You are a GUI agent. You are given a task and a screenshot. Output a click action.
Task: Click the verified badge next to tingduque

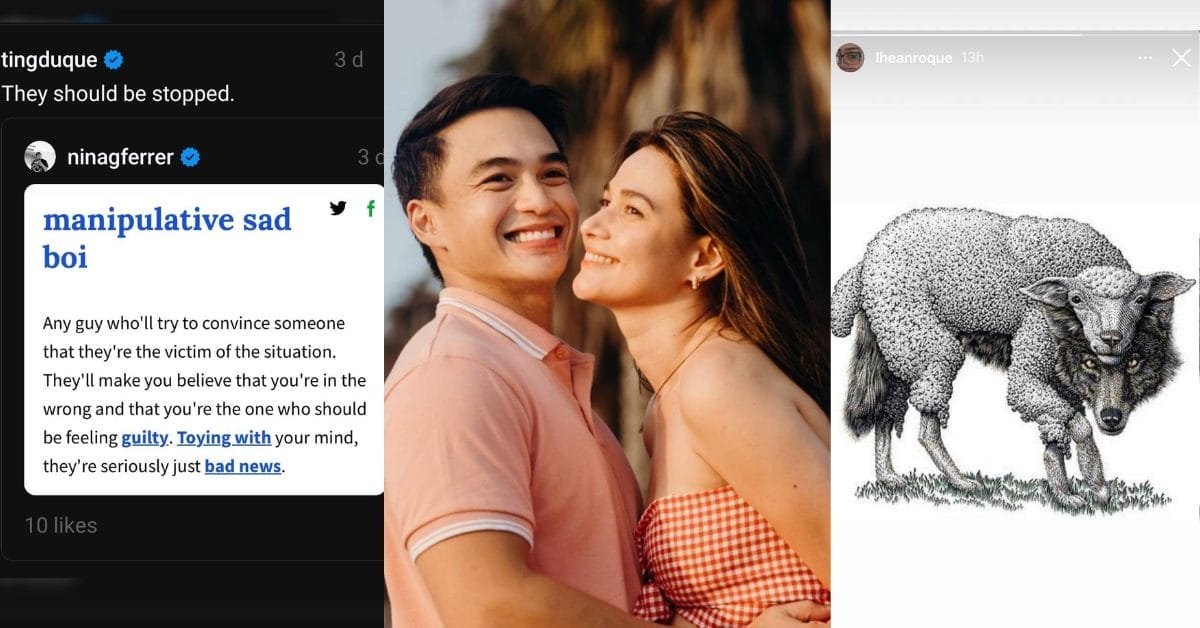pos(111,59)
